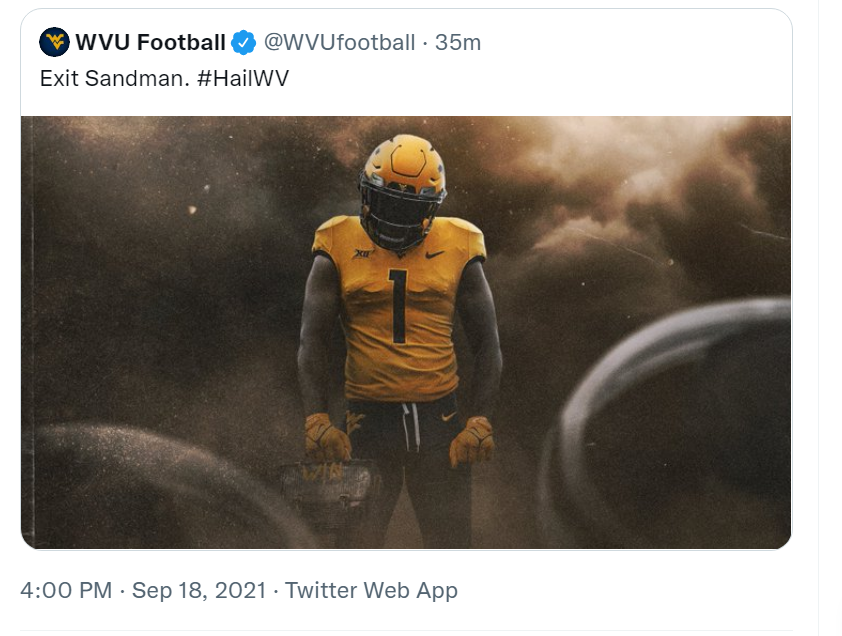Open the #HailWV hashtag
Image resolution: width=842 pixels, height=636 pixels.
point(243,78)
